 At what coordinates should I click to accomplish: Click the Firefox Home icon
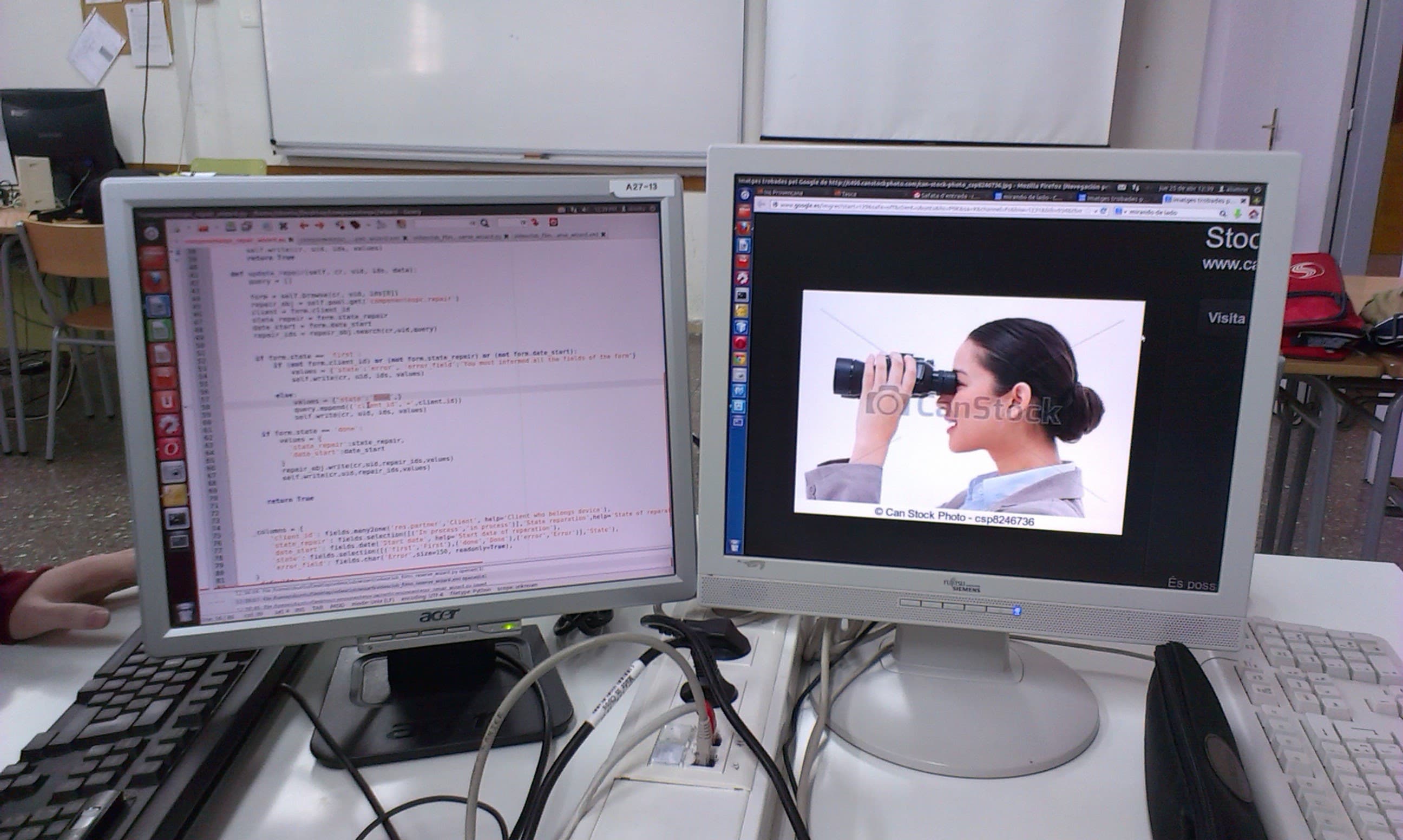[x=1253, y=214]
